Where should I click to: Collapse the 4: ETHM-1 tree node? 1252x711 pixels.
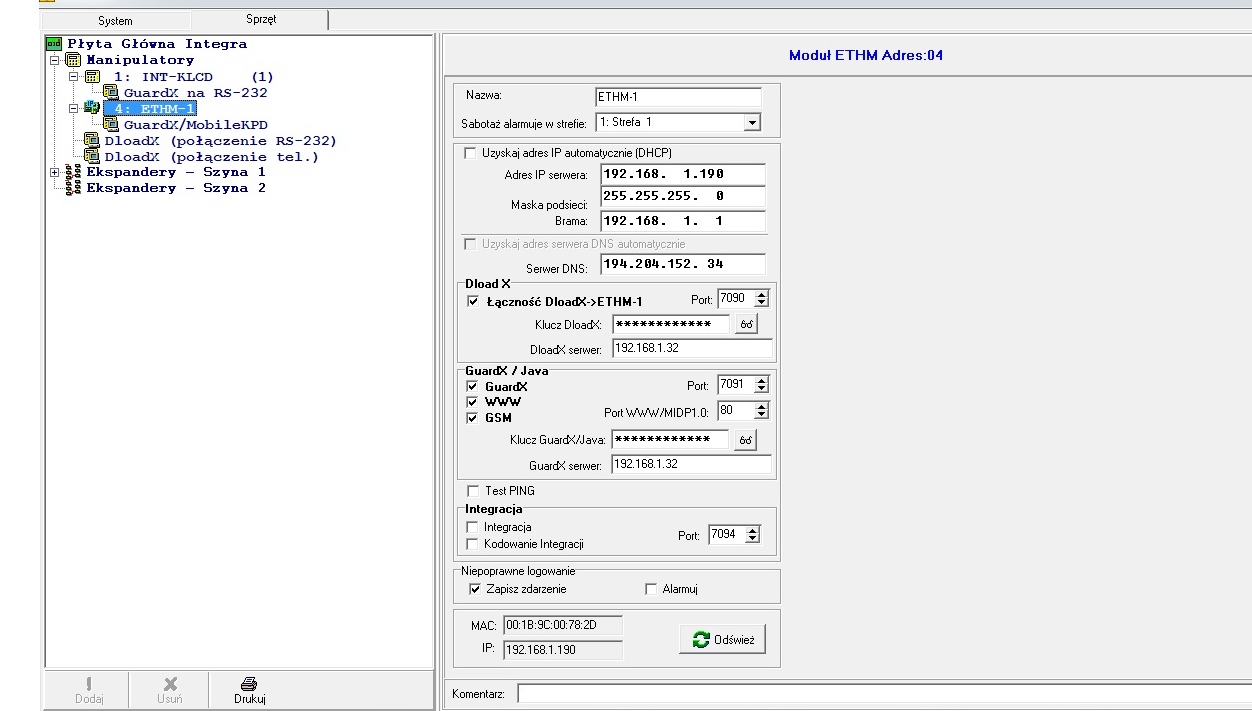[73, 108]
